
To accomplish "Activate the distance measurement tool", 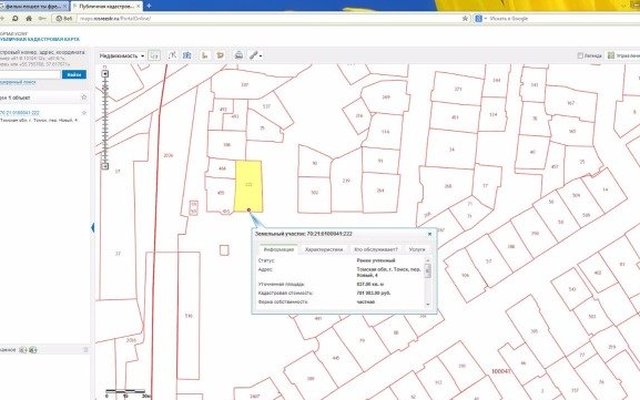I will (172, 55).
